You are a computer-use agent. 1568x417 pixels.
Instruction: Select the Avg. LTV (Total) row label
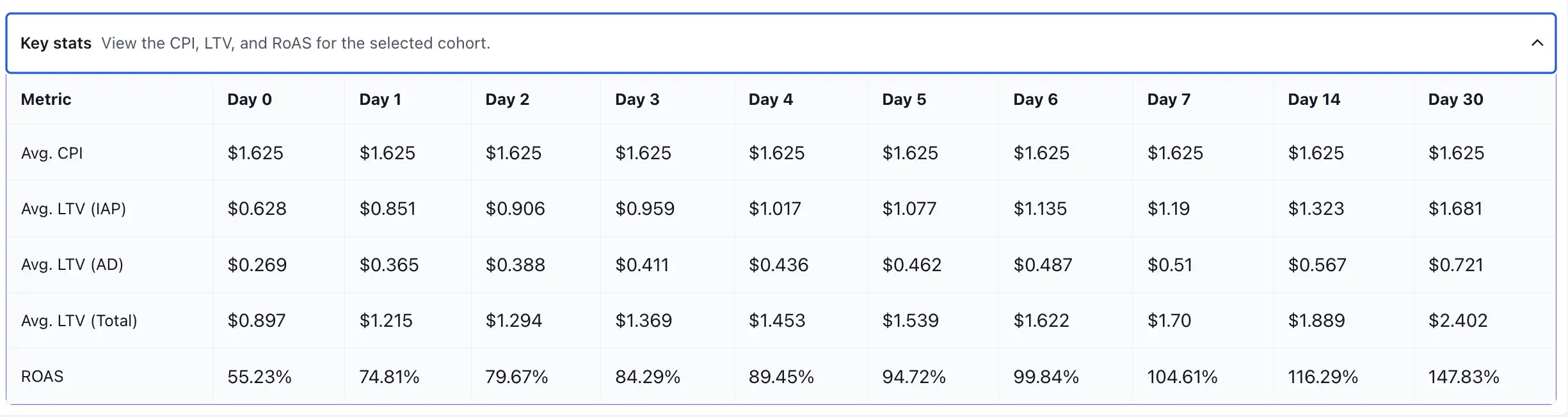pos(79,320)
